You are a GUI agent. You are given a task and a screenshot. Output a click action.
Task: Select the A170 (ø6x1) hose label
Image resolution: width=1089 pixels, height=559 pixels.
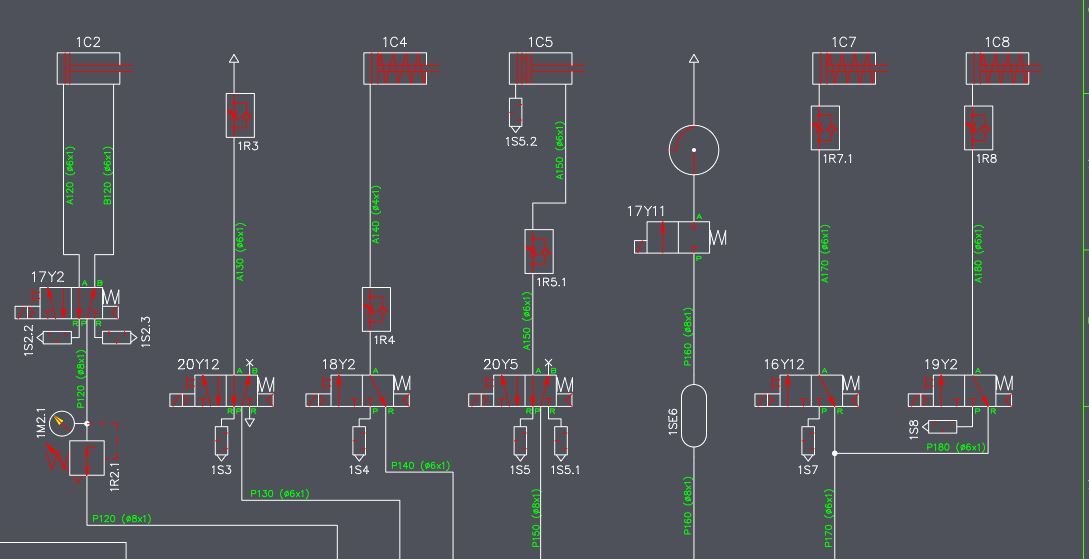coord(825,253)
